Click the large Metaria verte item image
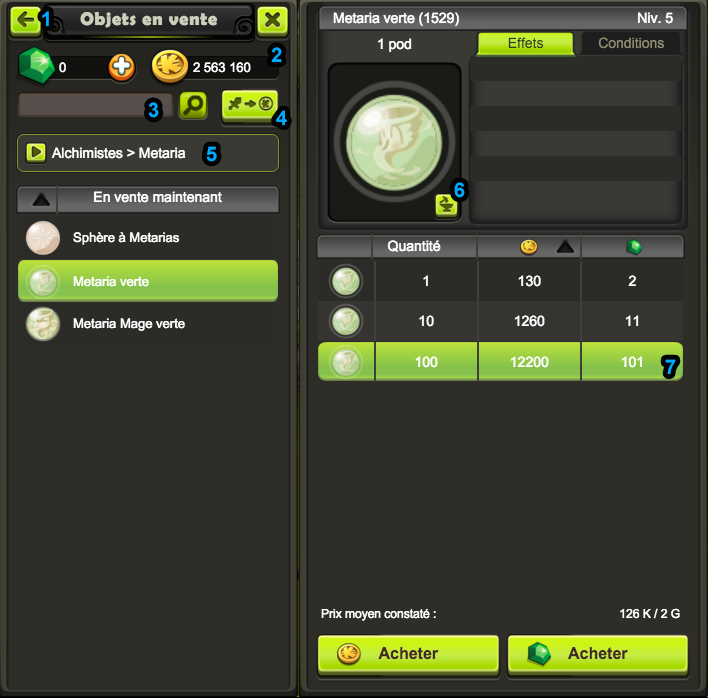Image resolution: width=708 pixels, height=698 pixels. [394, 142]
